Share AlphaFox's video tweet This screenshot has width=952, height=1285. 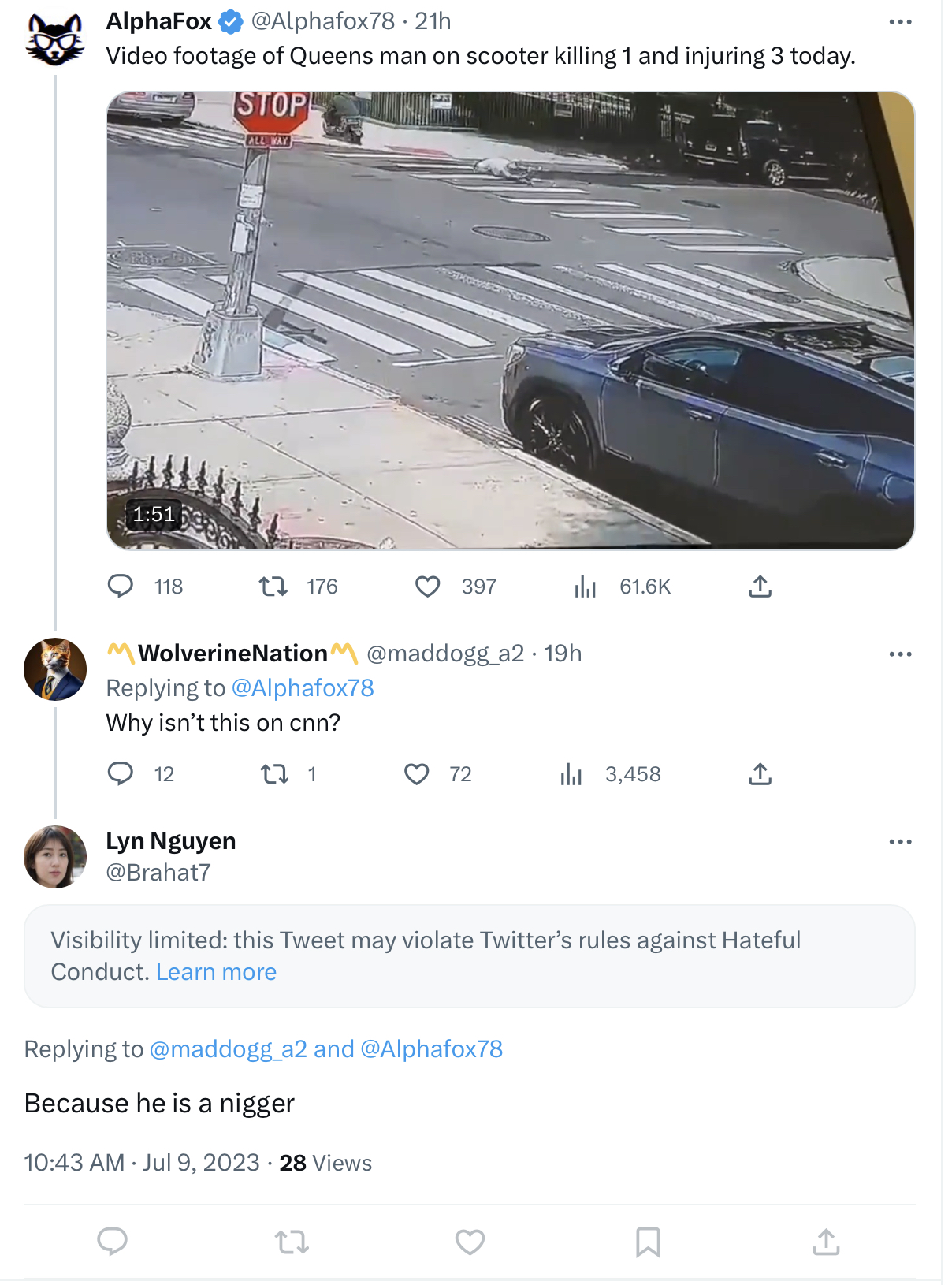pyautogui.click(x=760, y=587)
